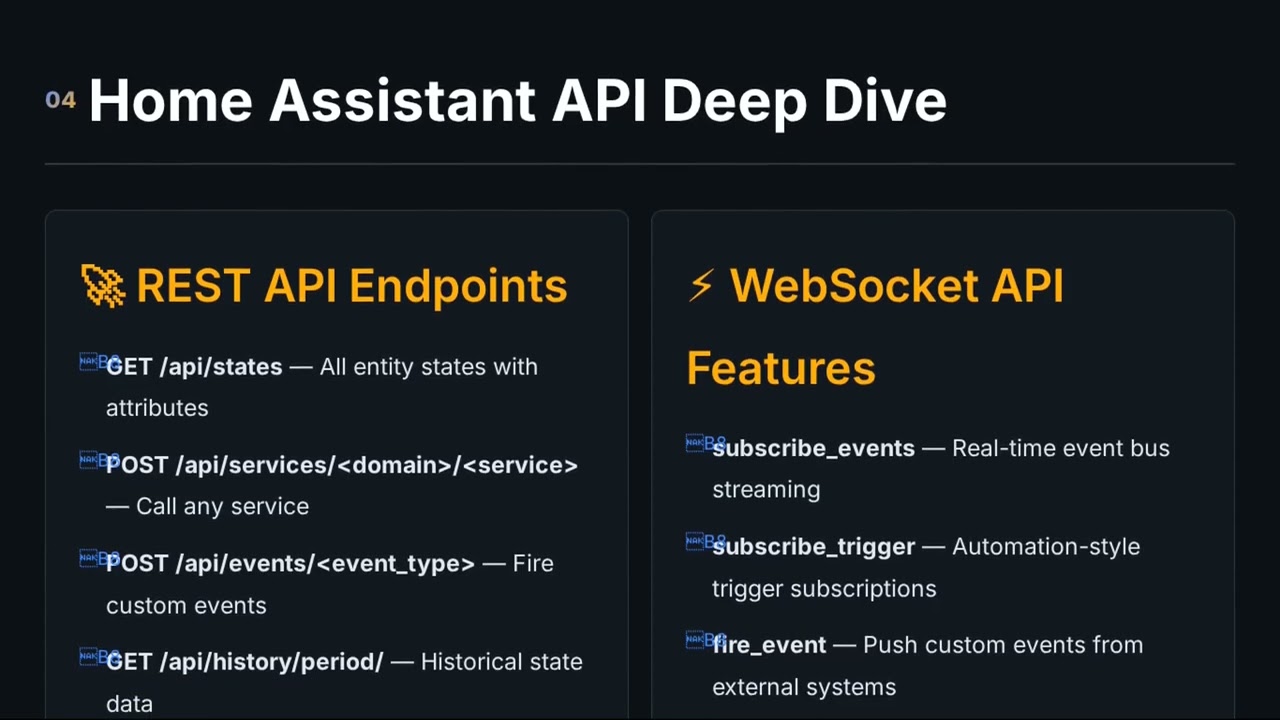Select the bullet glyph before POST /api/services

[94, 461]
